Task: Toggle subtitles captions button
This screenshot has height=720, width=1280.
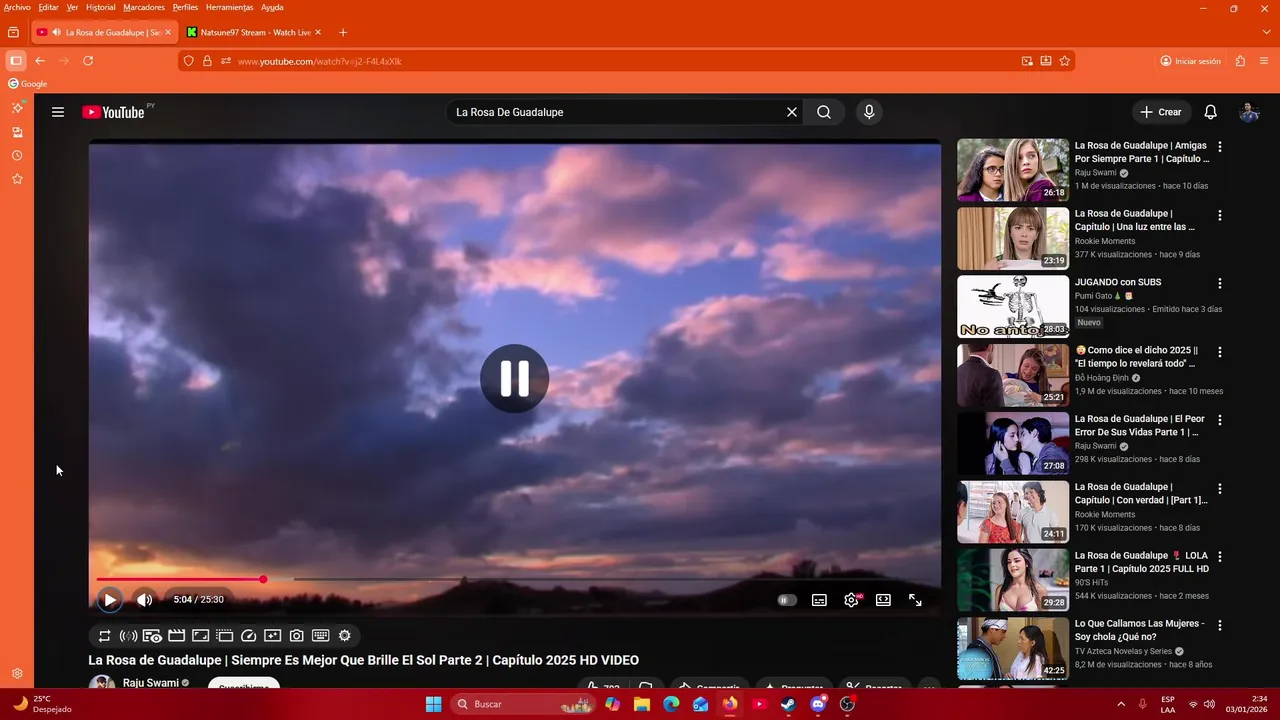Action: pos(819,600)
